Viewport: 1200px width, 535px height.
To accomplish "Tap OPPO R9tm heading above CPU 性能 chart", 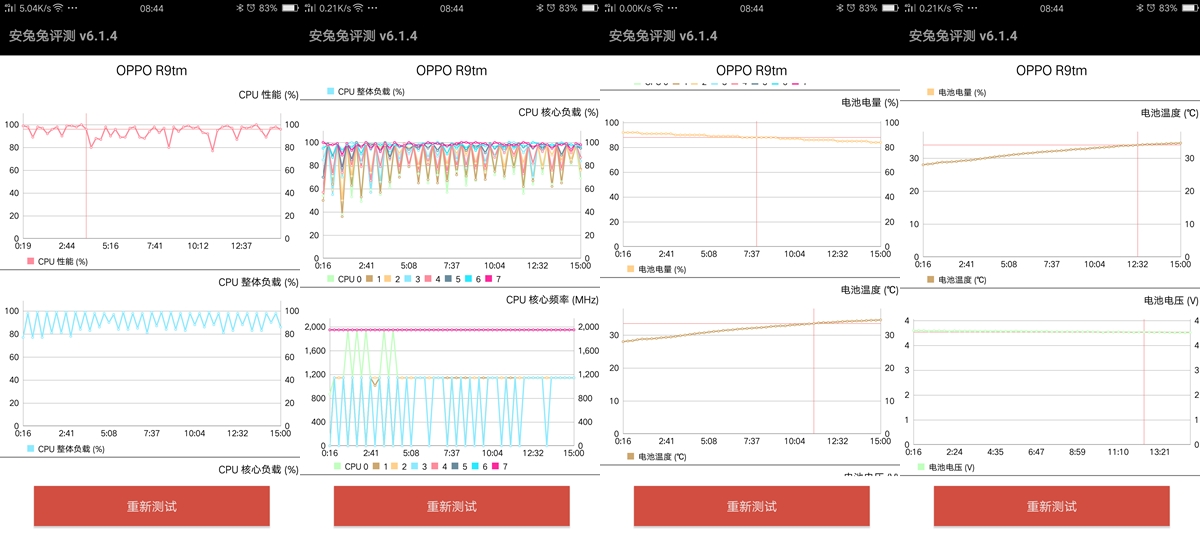I will coord(151,70).
